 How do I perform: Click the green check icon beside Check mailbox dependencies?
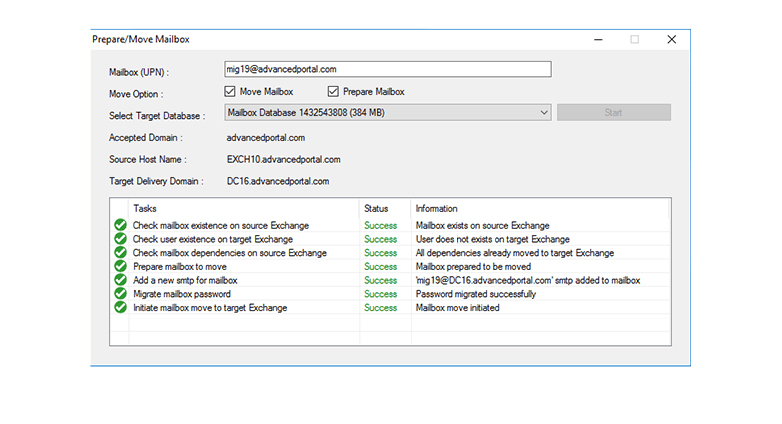click(120, 252)
